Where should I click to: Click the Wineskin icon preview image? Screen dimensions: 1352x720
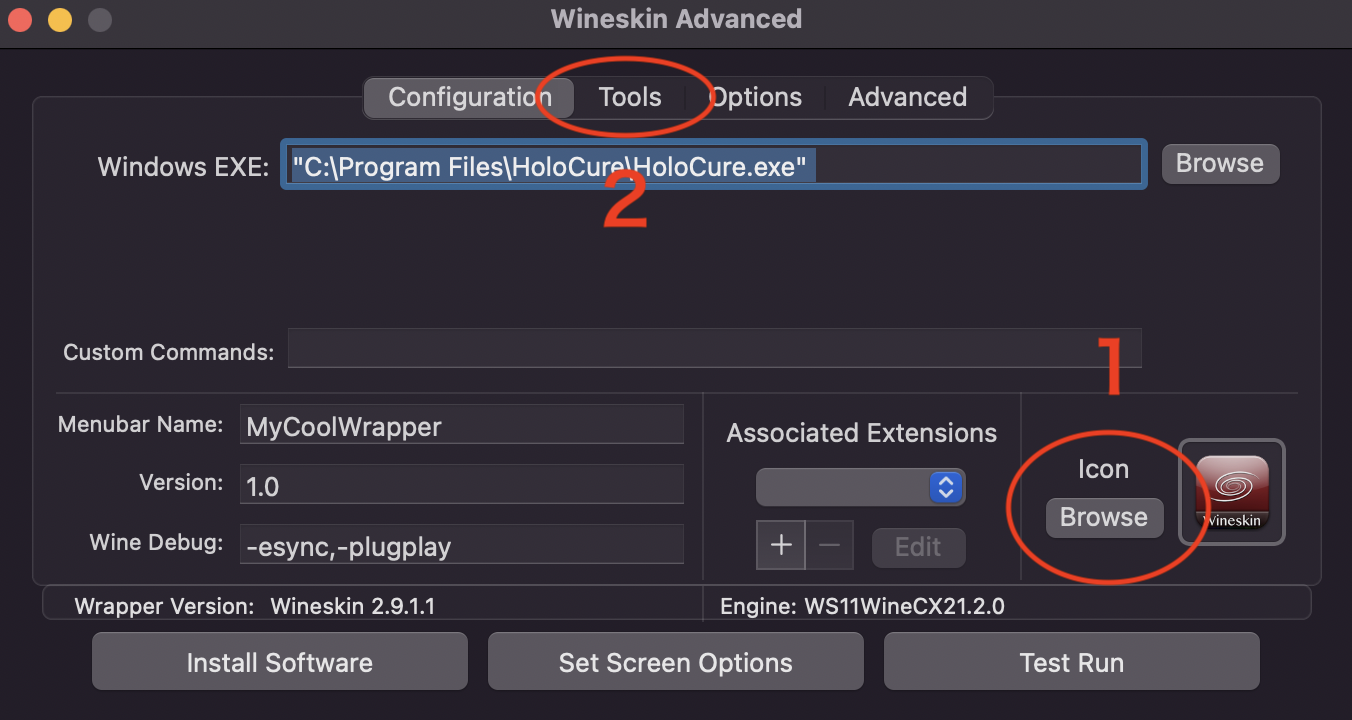click(1232, 492)
